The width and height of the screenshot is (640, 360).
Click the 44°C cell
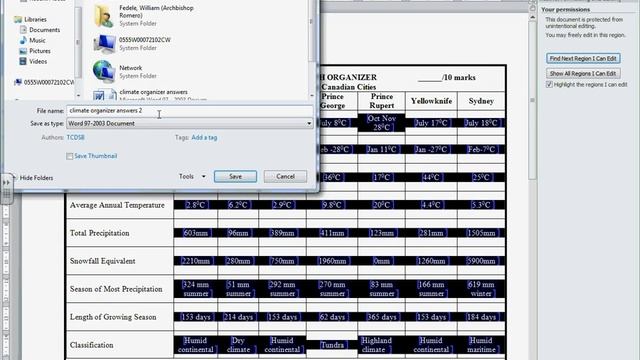(431, 178)
